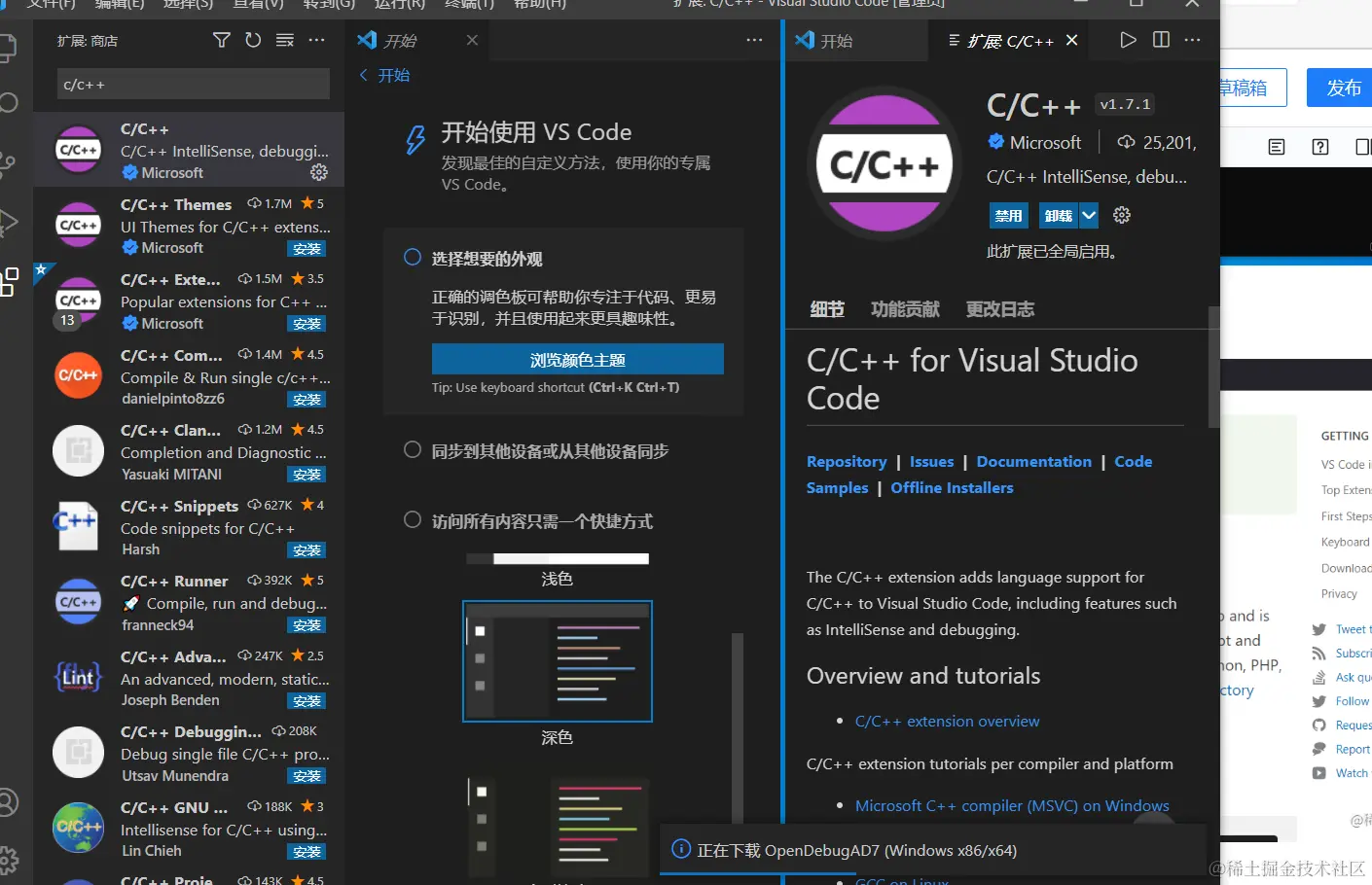Open the Run and Debug activity bar icon
This screenshot has width=1372, height=885.
(x=9, y=222)
